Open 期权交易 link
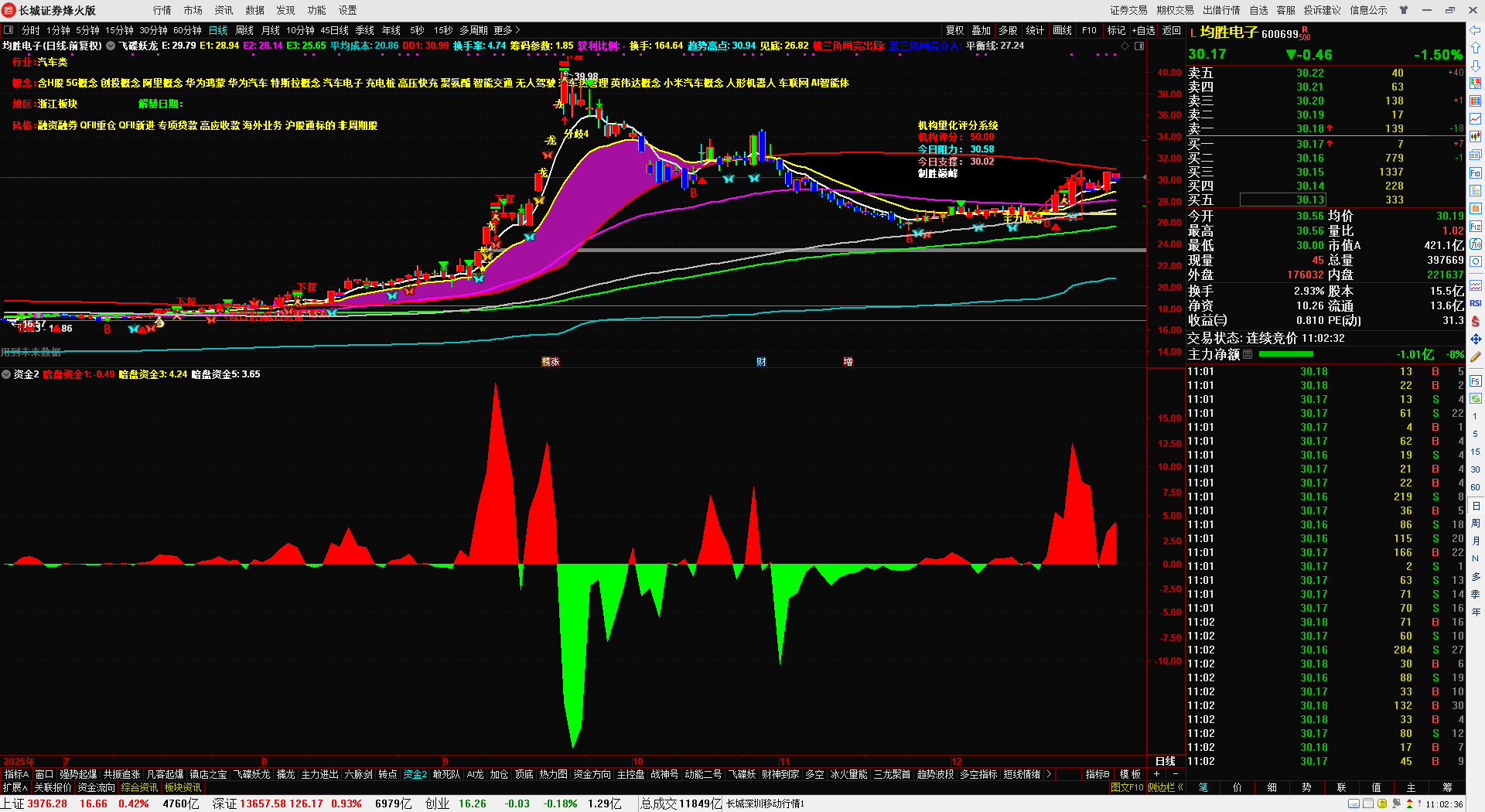The image size is (1485, 812). pyautogui.click(x=1176, y=10)
